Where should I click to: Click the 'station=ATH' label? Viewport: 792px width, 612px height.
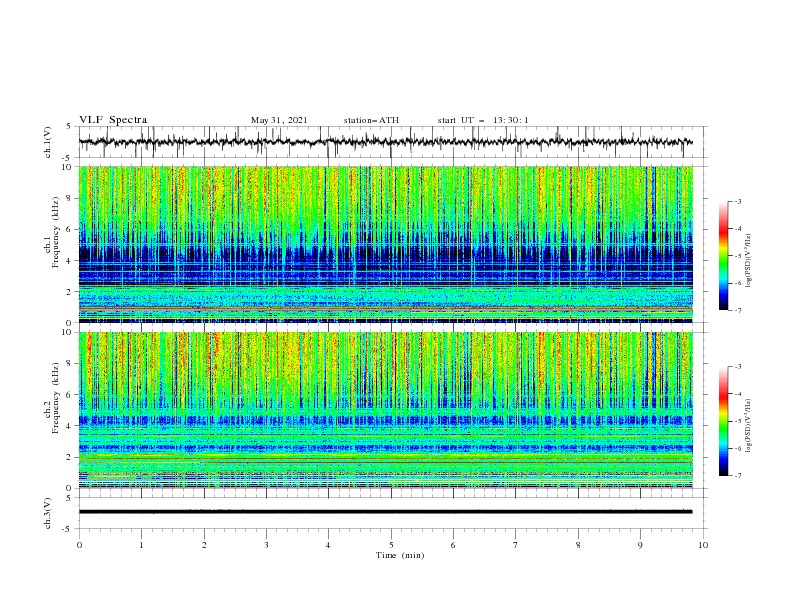coord(371,120)
